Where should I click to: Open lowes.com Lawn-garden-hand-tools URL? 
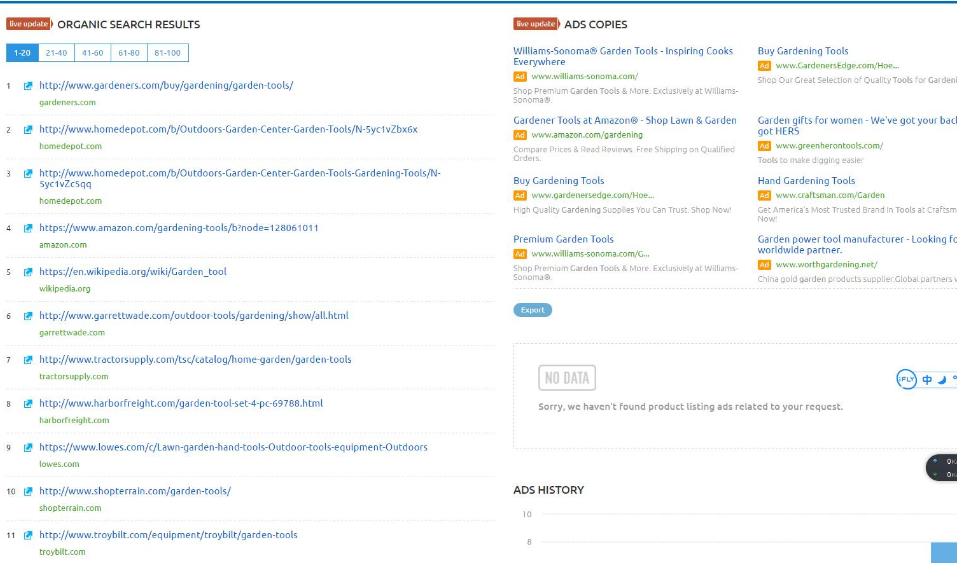tap(233, 447)
